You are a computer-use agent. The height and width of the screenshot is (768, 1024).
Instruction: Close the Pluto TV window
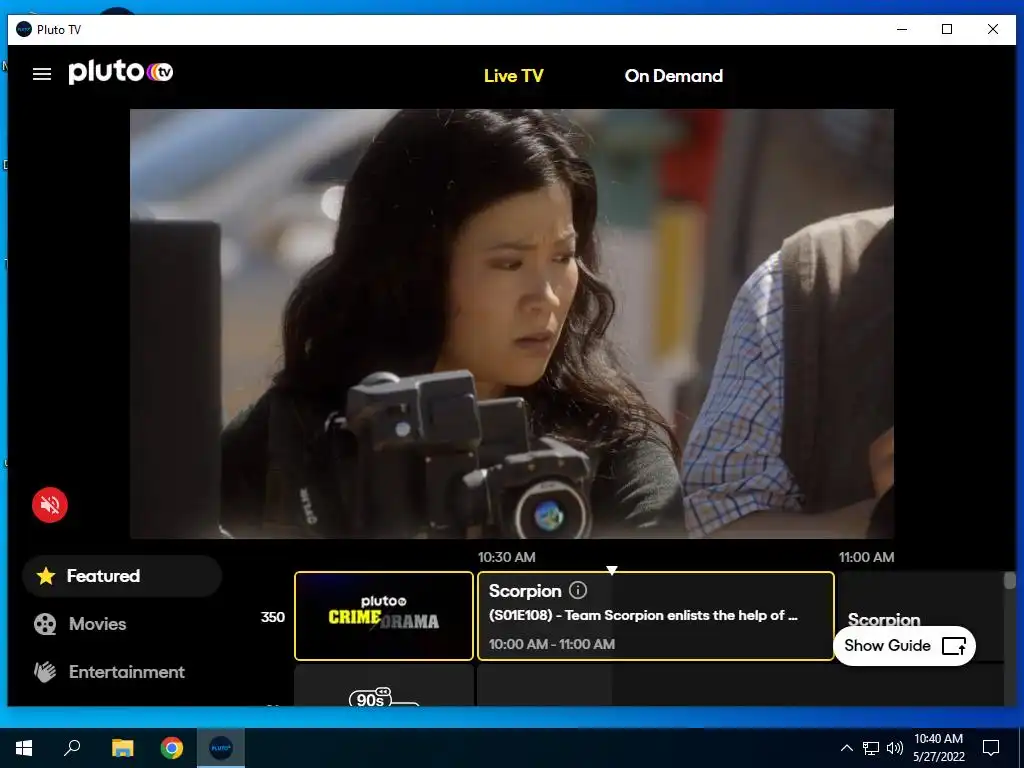[993, 29]
